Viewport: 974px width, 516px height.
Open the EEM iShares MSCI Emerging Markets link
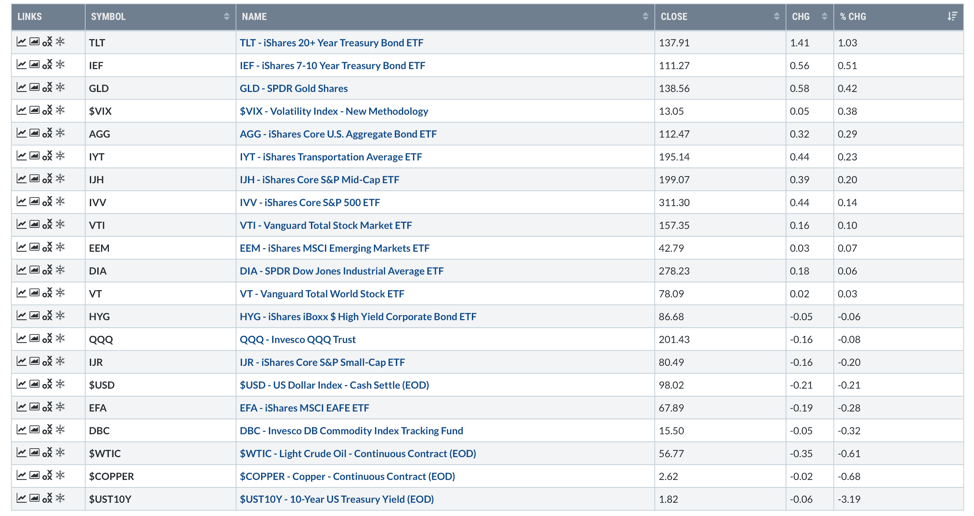(x=335, y=248)
